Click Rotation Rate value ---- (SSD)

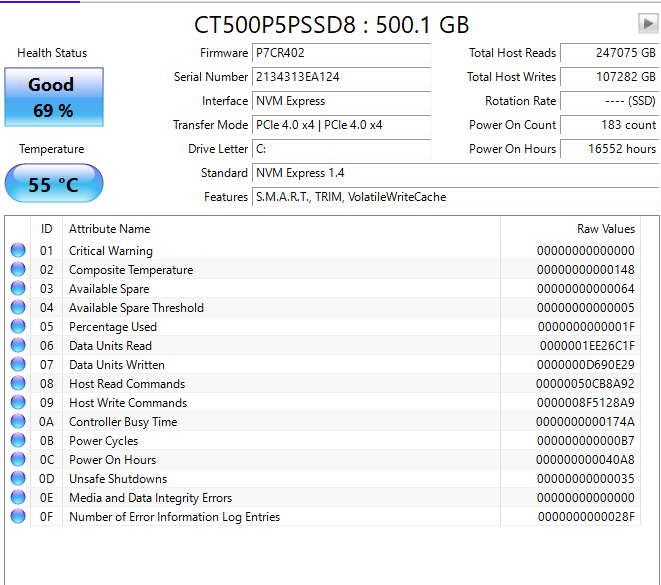point(610,101)
